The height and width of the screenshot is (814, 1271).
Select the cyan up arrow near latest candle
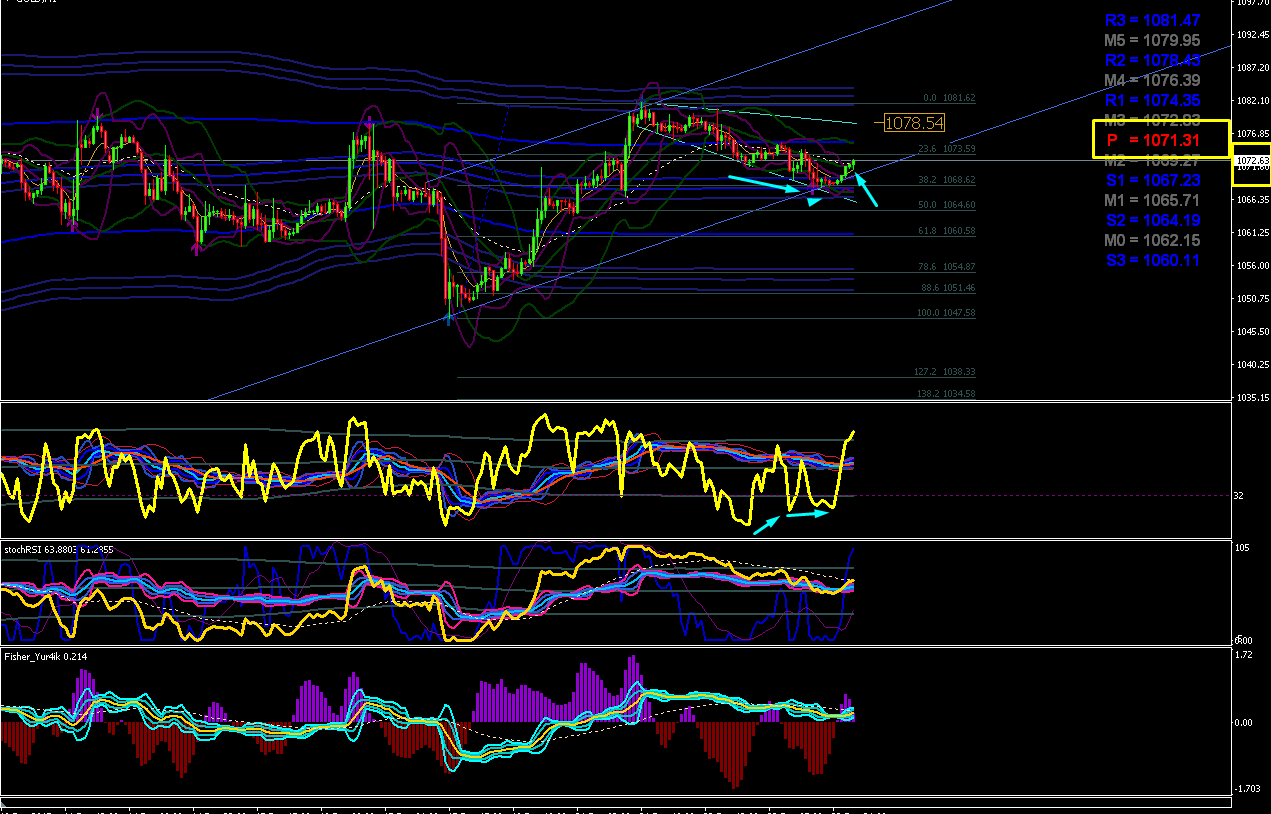866,188
